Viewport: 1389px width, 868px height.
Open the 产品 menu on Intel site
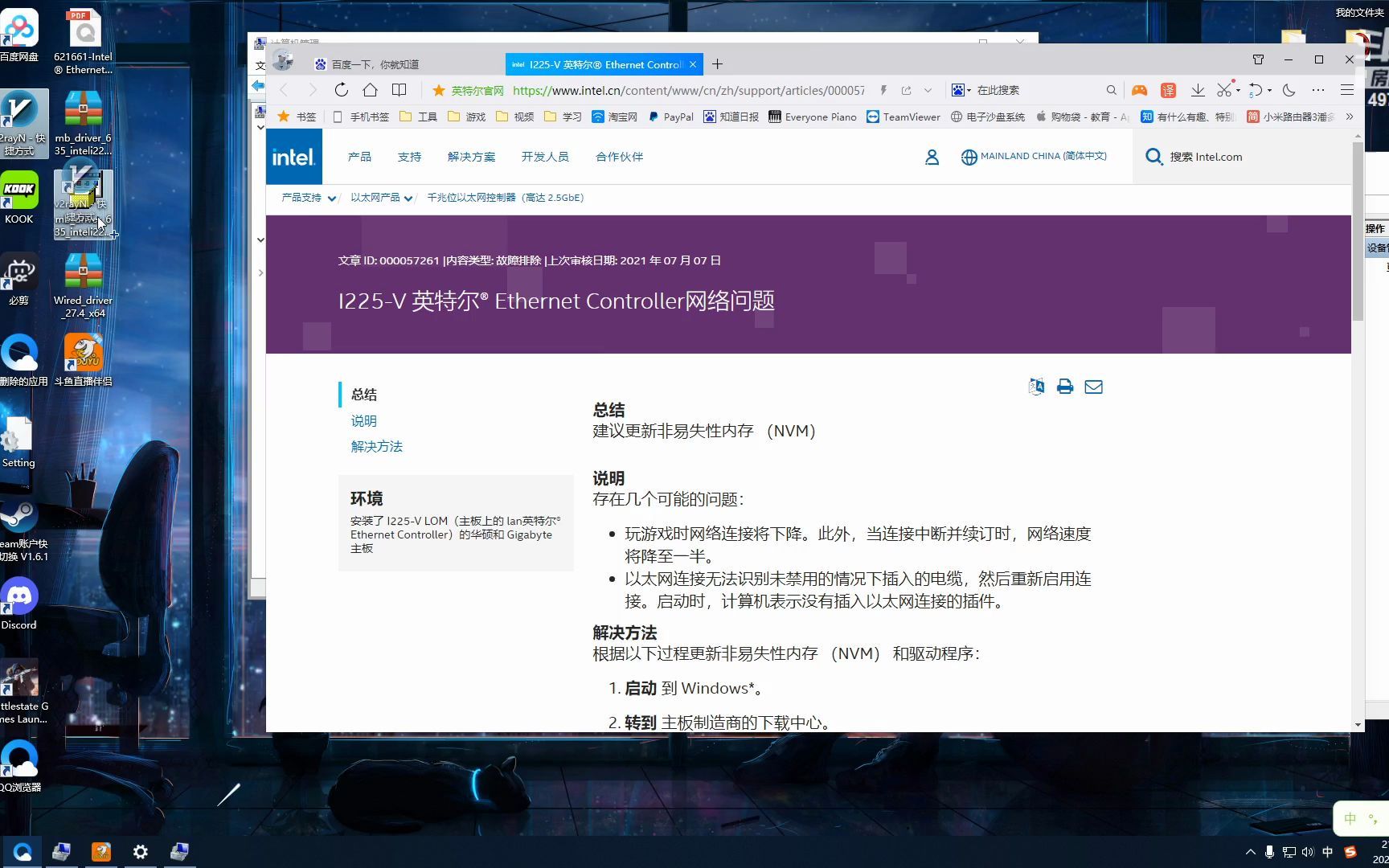(x=359, y=157)
